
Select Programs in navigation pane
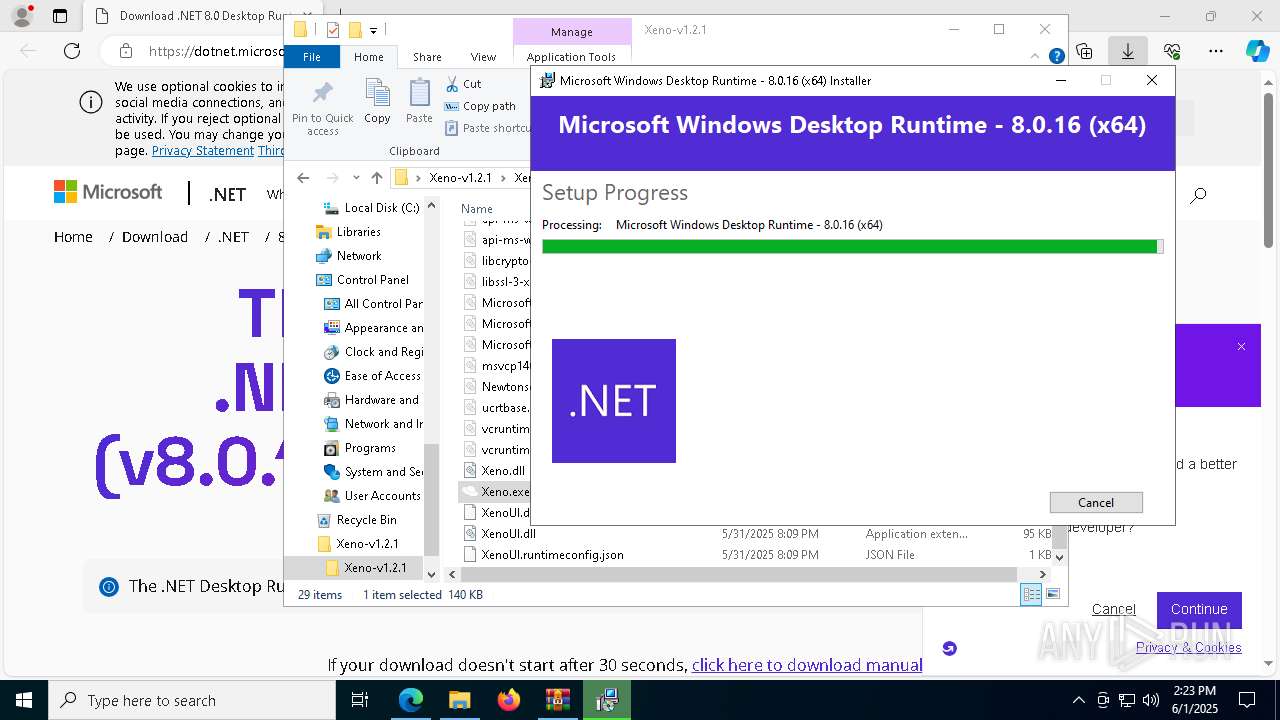(361, 448)
